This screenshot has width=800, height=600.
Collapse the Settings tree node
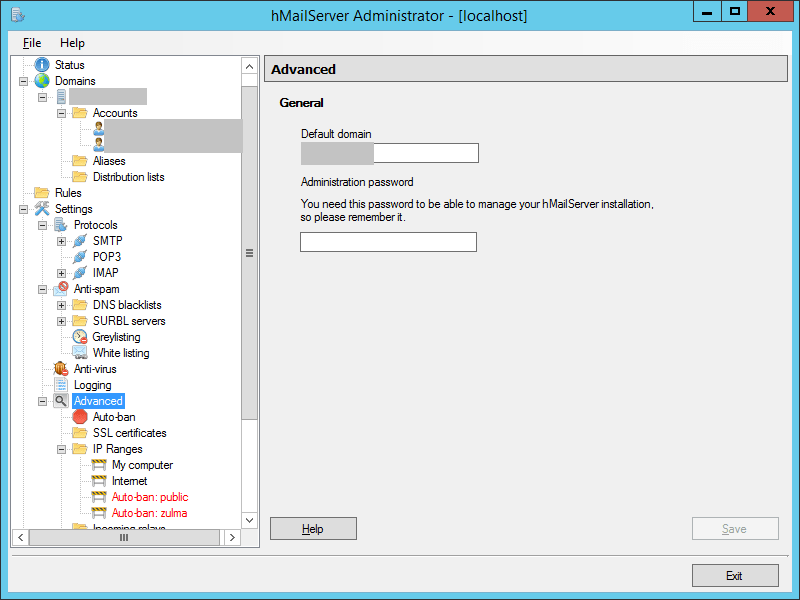tap(23, 209)
